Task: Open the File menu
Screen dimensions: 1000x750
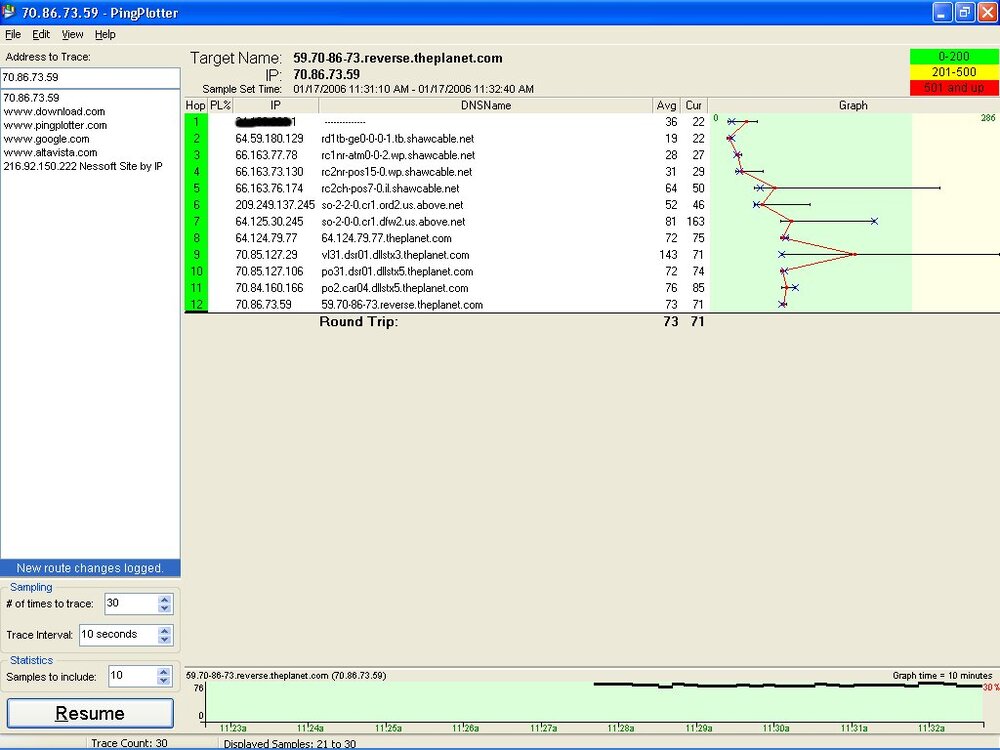Action: (x=13, y=34)
